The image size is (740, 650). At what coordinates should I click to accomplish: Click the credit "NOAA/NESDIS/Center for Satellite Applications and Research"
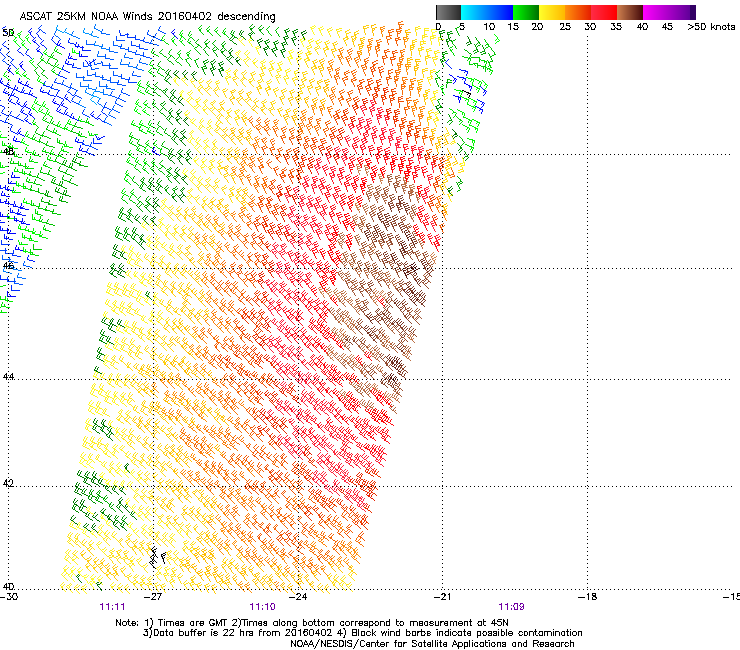point(432,644)
